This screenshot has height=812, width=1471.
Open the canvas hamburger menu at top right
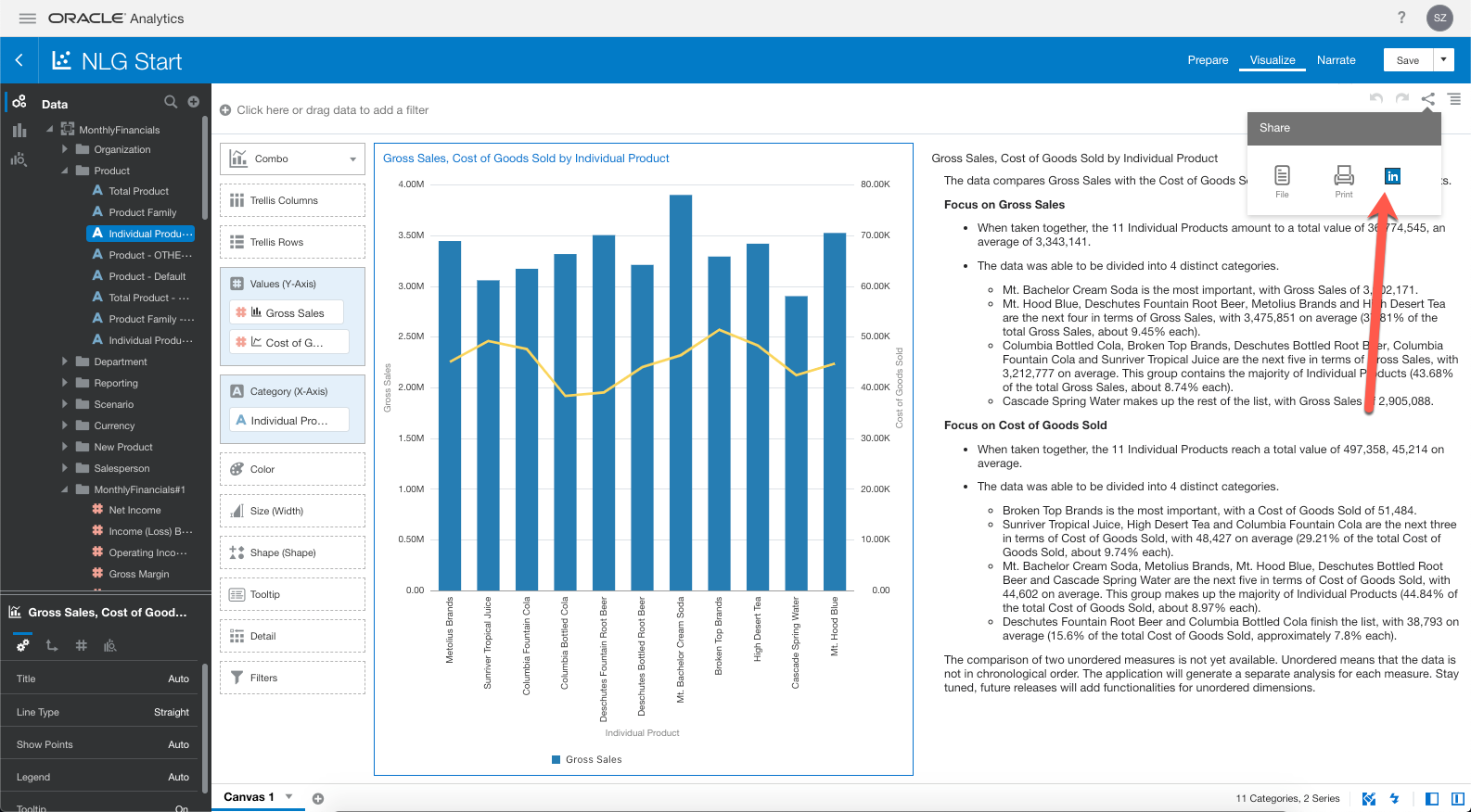1454,99
